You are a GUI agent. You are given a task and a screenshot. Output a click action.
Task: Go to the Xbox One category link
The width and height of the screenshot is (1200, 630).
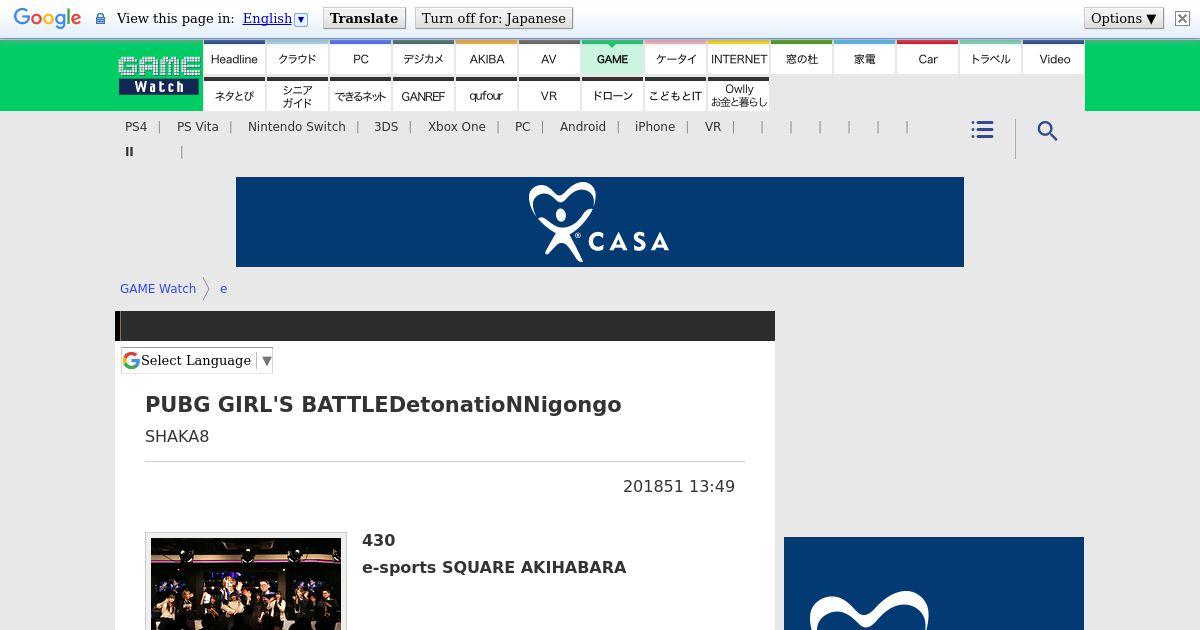pyautogui.click(x=457, y=127)
